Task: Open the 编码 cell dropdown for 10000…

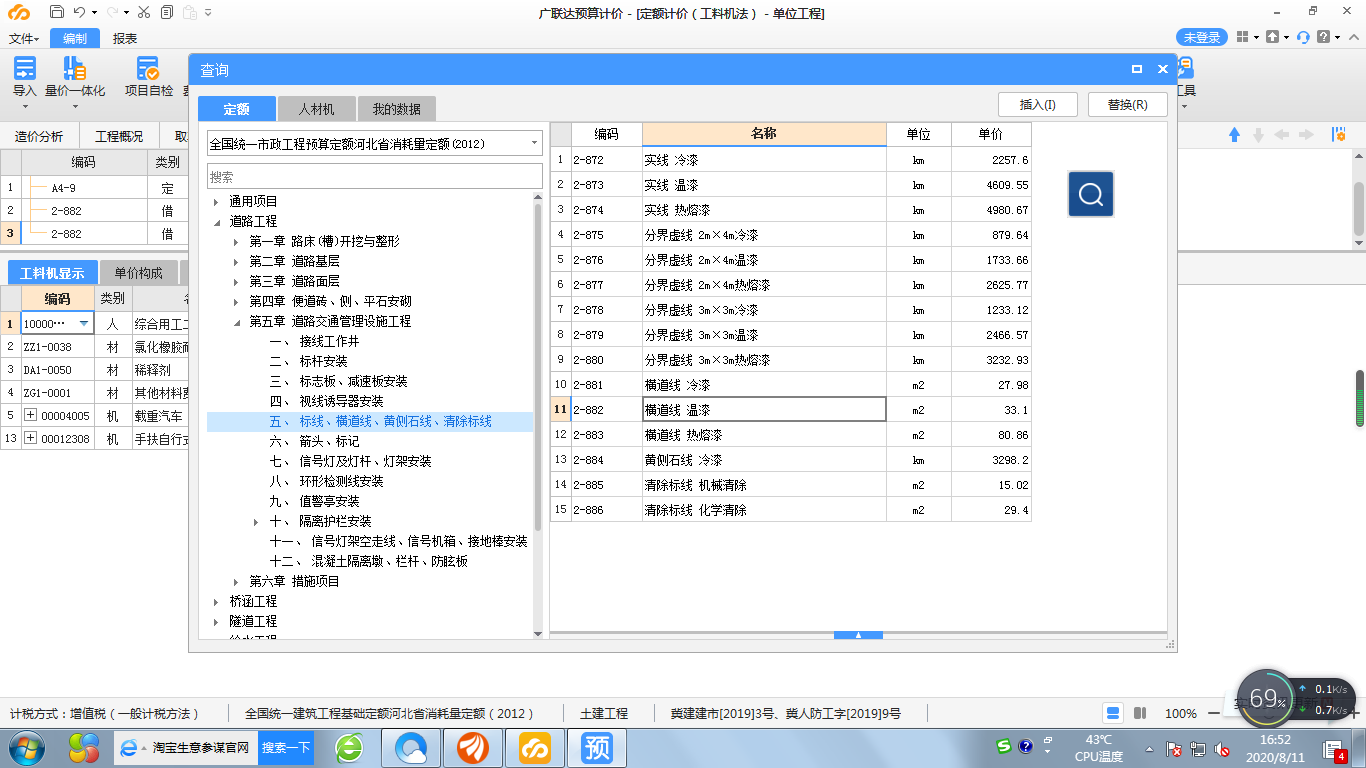Action: [83, 324]
